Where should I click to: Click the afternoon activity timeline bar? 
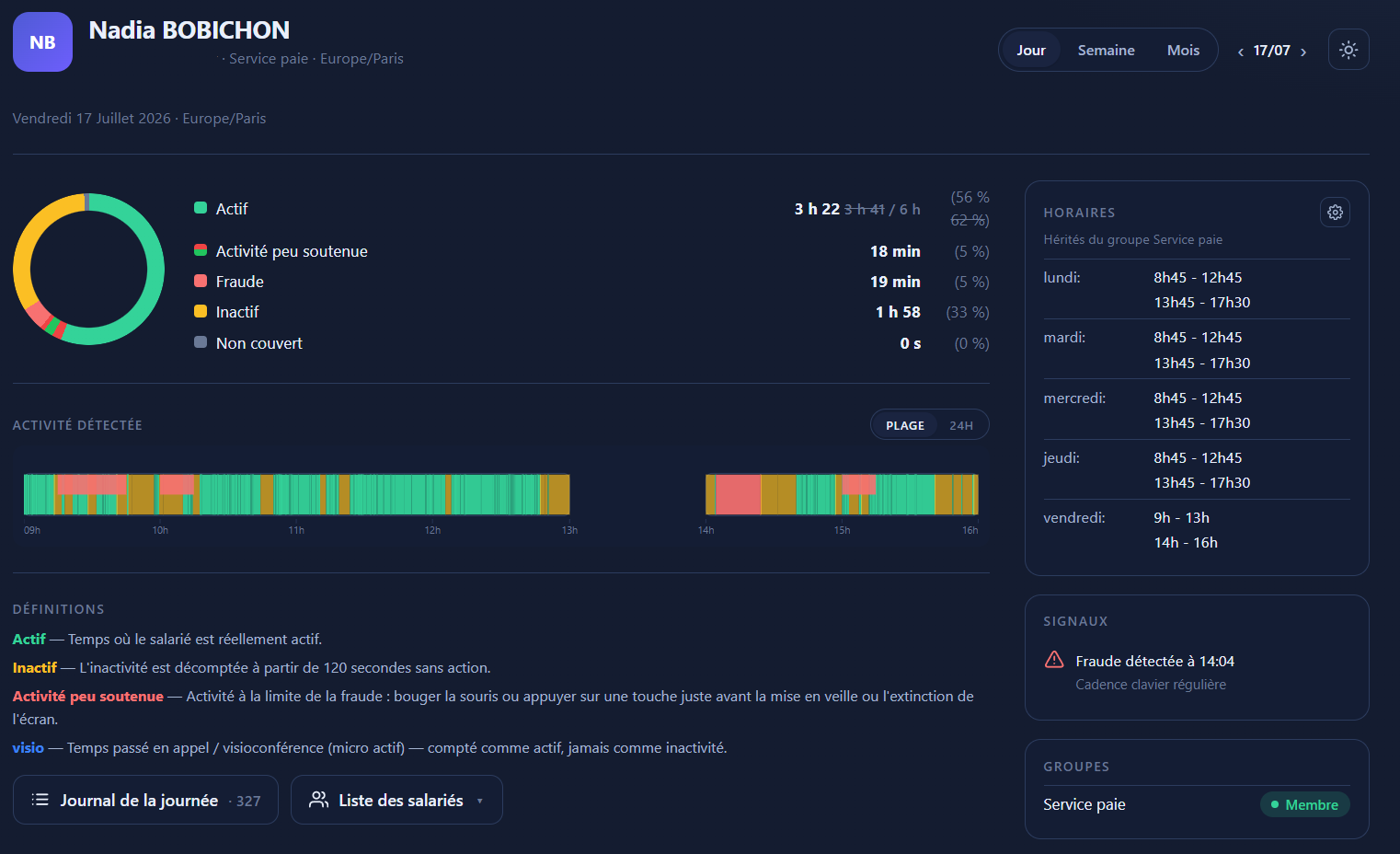pos(842,494)
